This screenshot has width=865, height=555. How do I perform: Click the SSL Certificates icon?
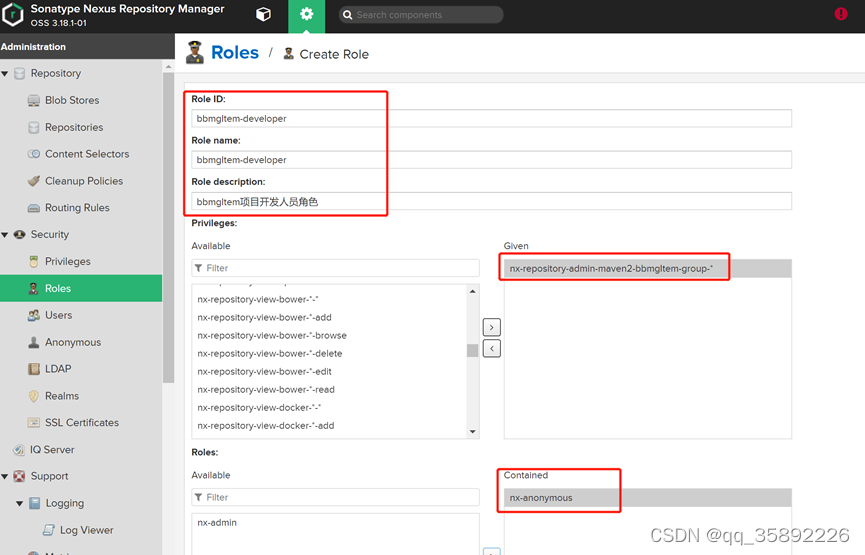coord(34,423)
